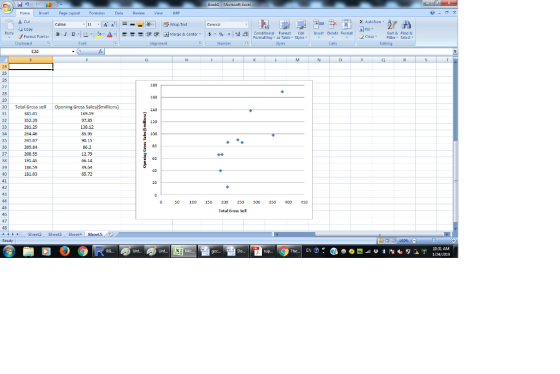Click the Format cells icon

click(346, 25)
